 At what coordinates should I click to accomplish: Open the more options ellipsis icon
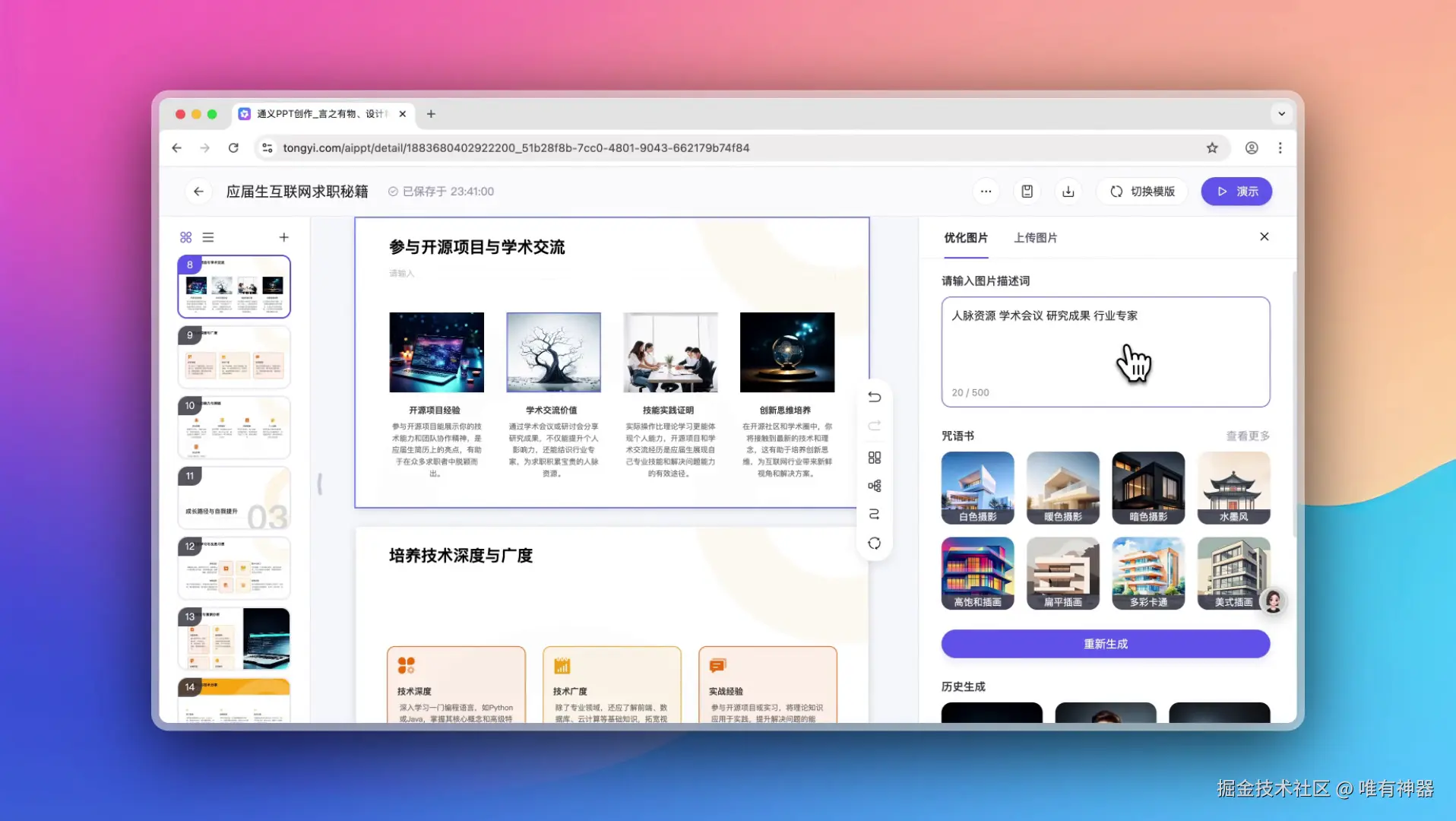[x=986, y=191]
